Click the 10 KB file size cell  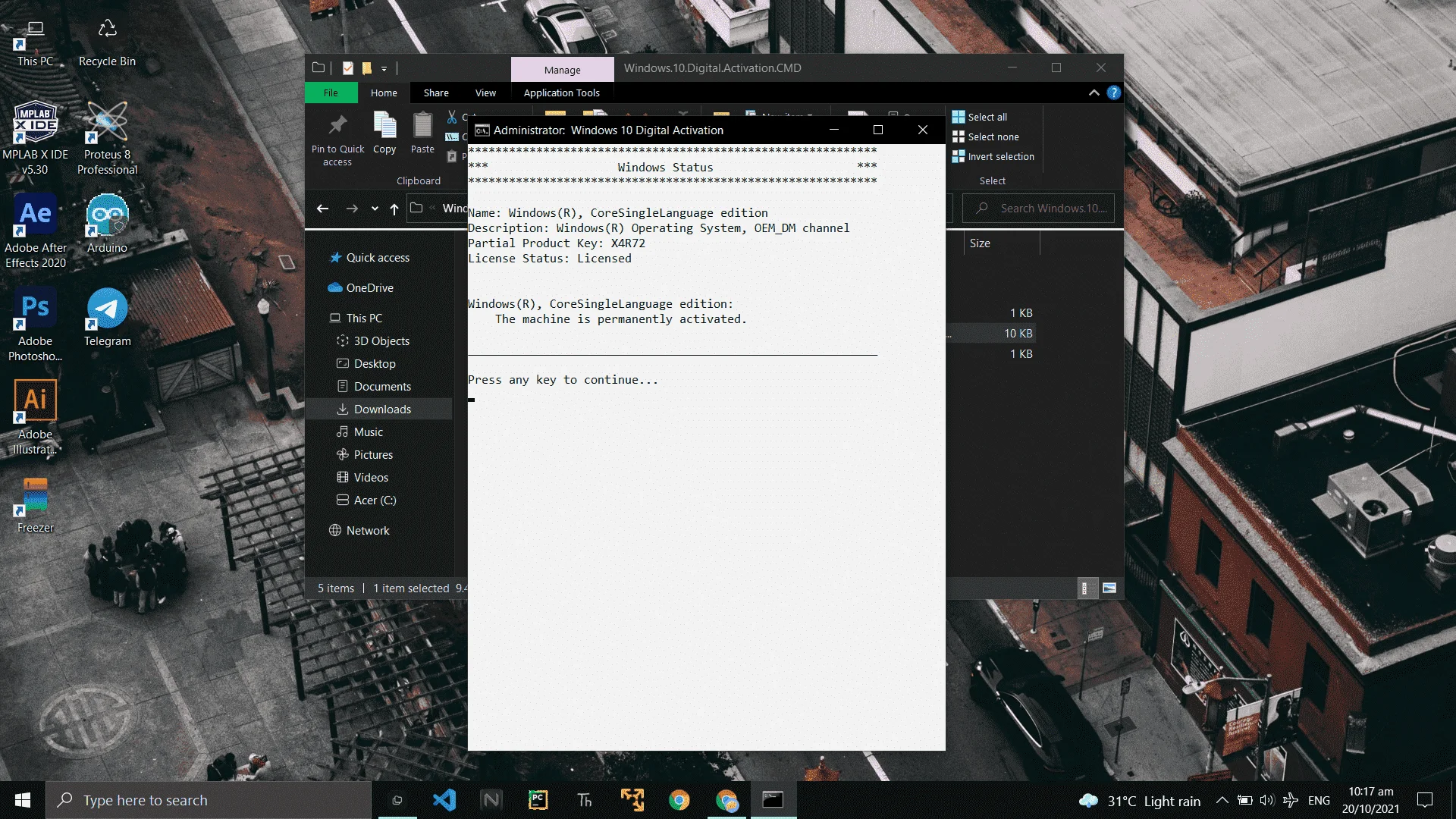pos(1018,334)
